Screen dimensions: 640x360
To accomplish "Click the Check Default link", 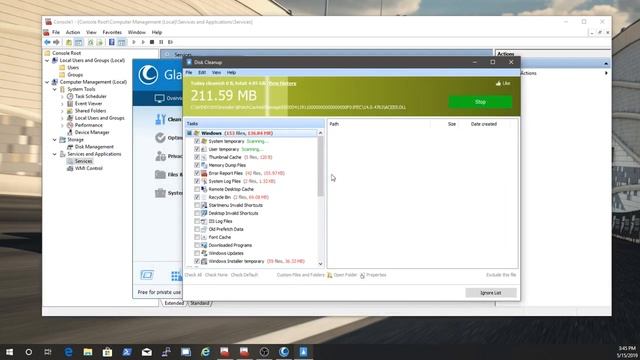I will [244, 275].
